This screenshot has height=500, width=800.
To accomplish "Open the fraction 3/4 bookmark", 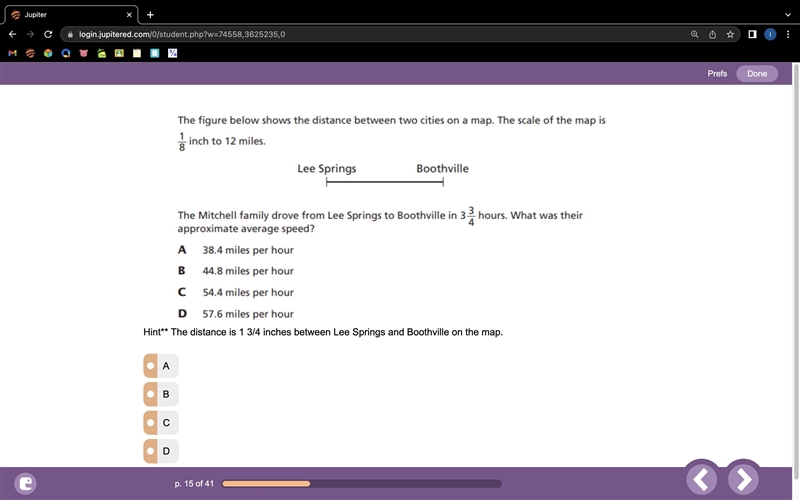I will 172,53.
